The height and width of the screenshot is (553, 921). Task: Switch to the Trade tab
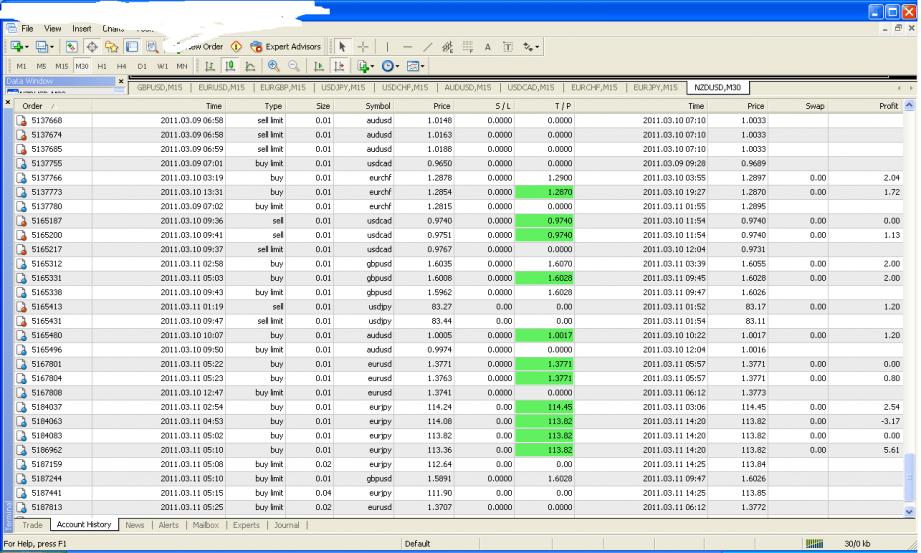(x=32, y=524)
